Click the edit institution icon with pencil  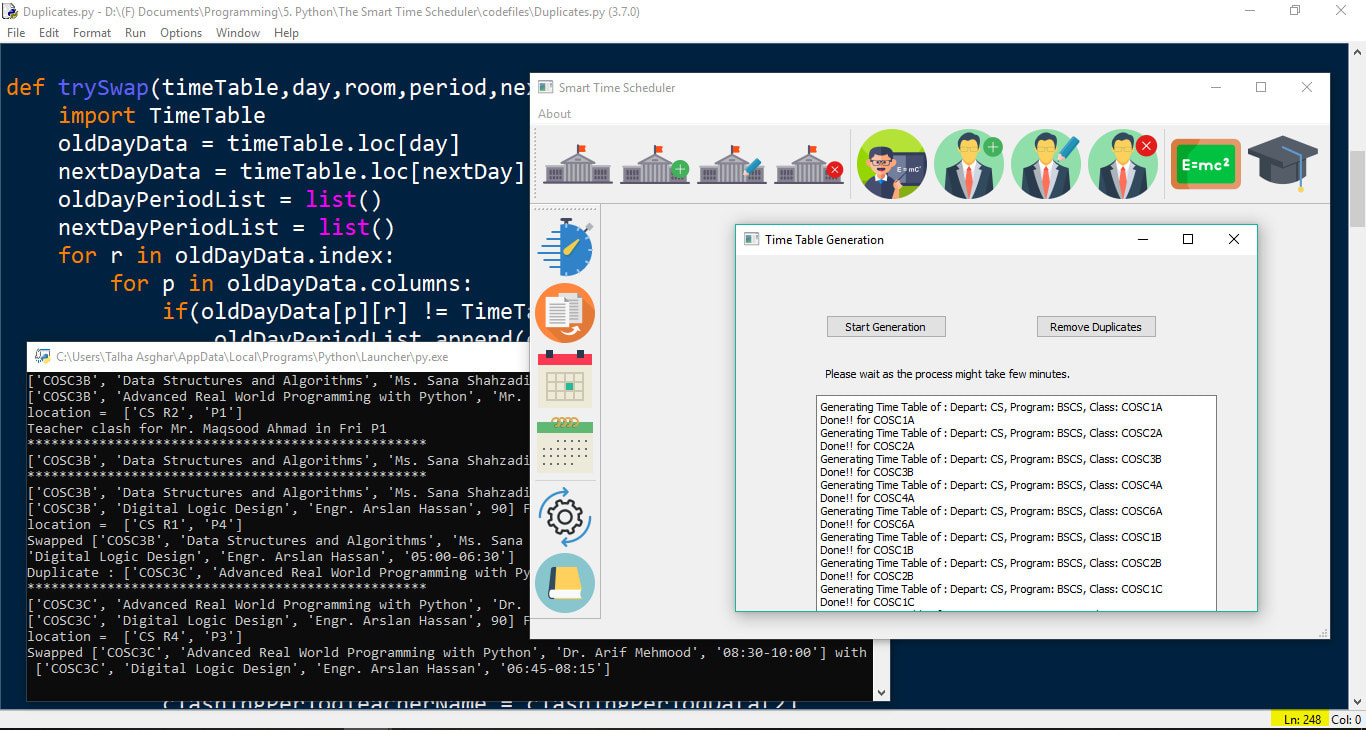732,165
